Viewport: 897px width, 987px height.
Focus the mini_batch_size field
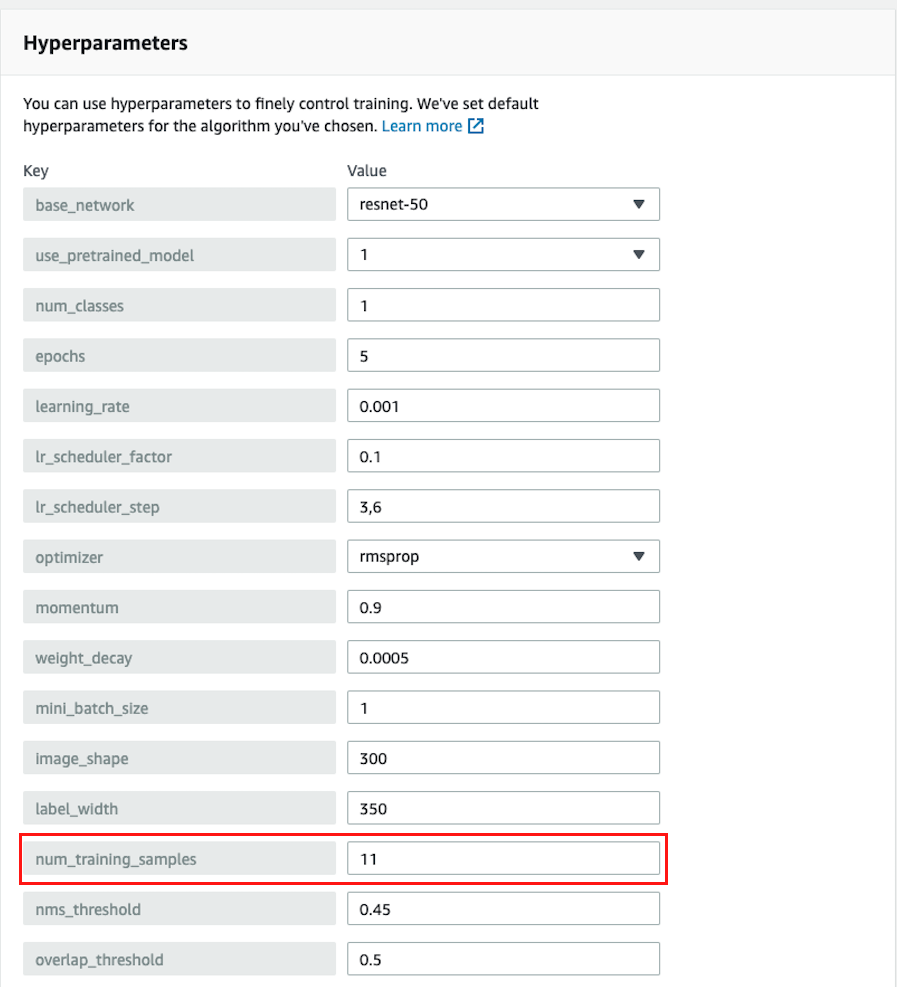[503, 708]
